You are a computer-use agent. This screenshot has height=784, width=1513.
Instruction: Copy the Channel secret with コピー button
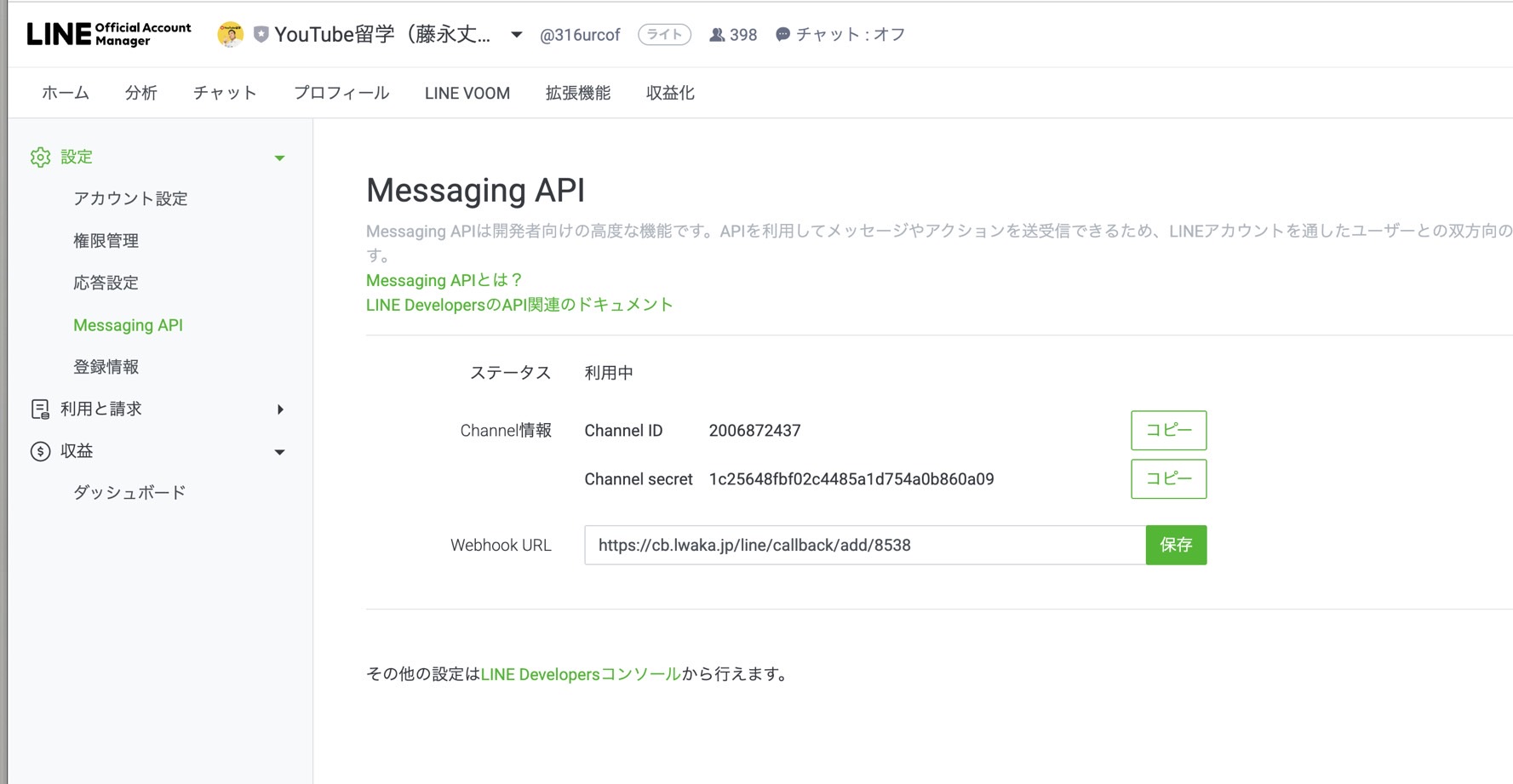[1168, 478]
